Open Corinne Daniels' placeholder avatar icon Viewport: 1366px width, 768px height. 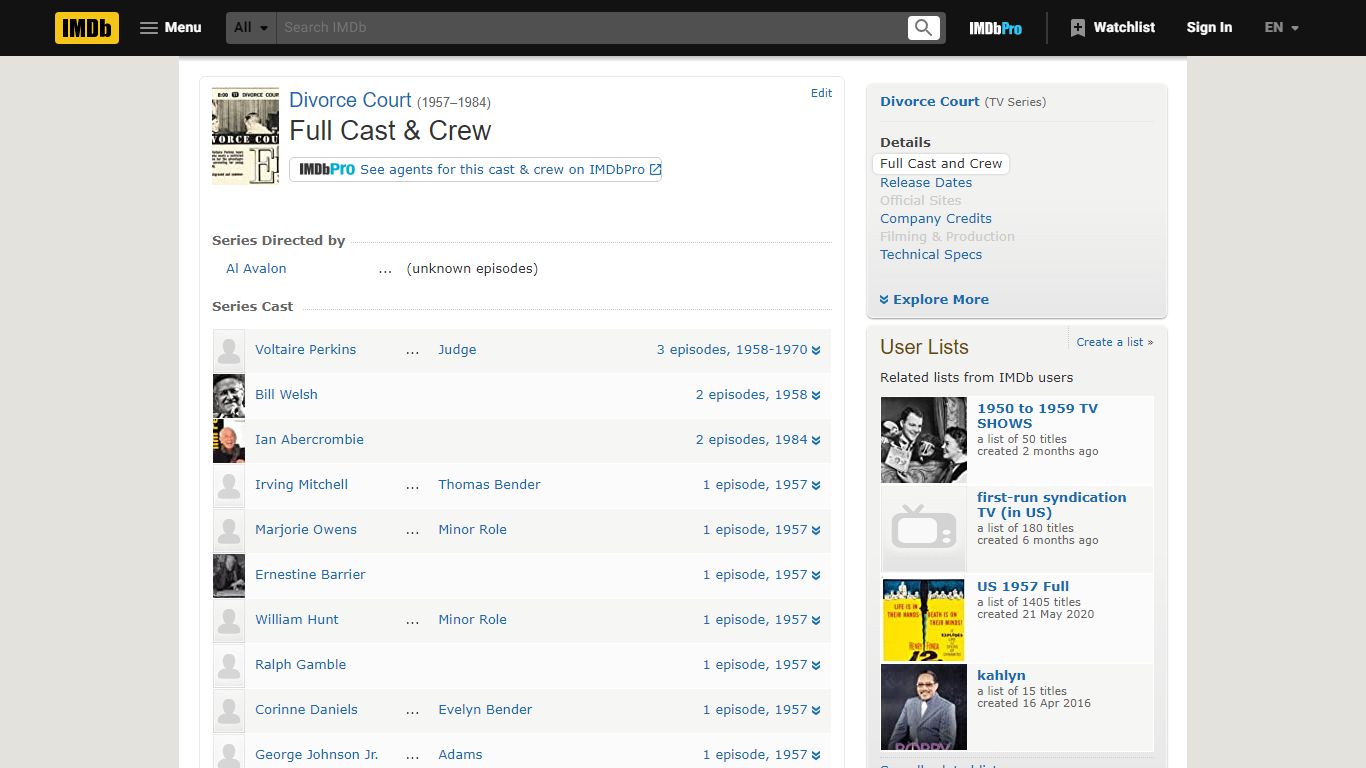pos(229,710)
